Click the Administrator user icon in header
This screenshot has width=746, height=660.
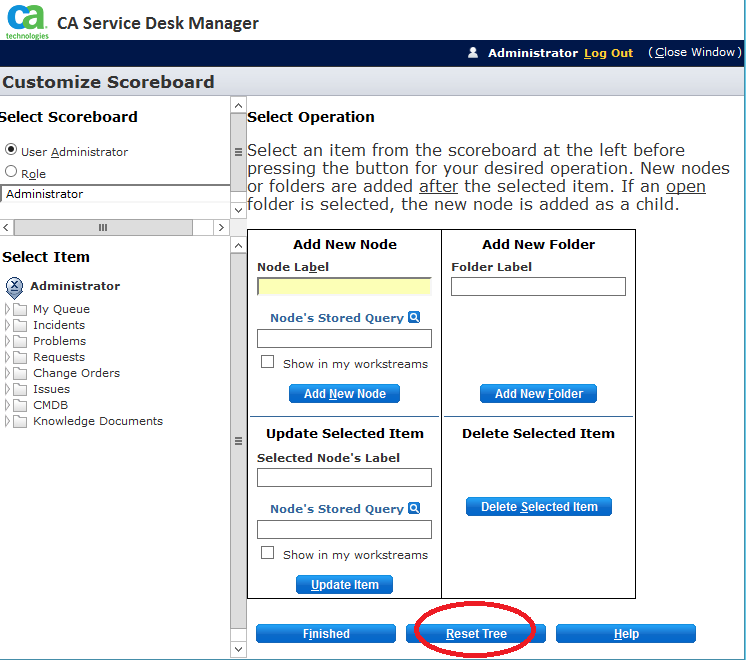click(473, 53)
